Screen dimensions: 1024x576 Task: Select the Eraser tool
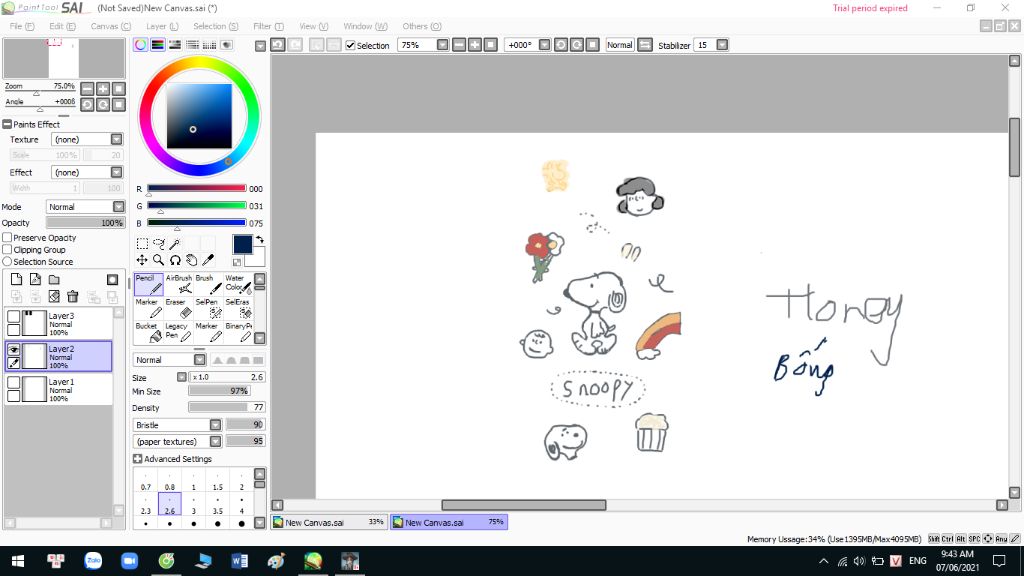(178, 308)
